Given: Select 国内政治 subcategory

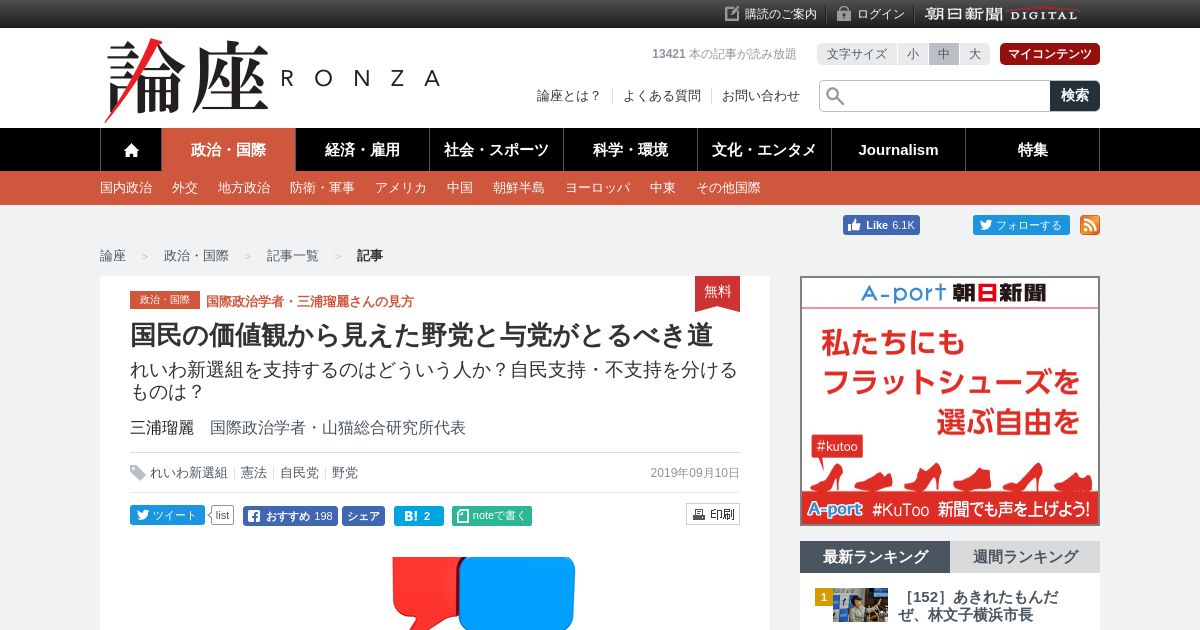Looking at the screenshot, I should 126,188.
